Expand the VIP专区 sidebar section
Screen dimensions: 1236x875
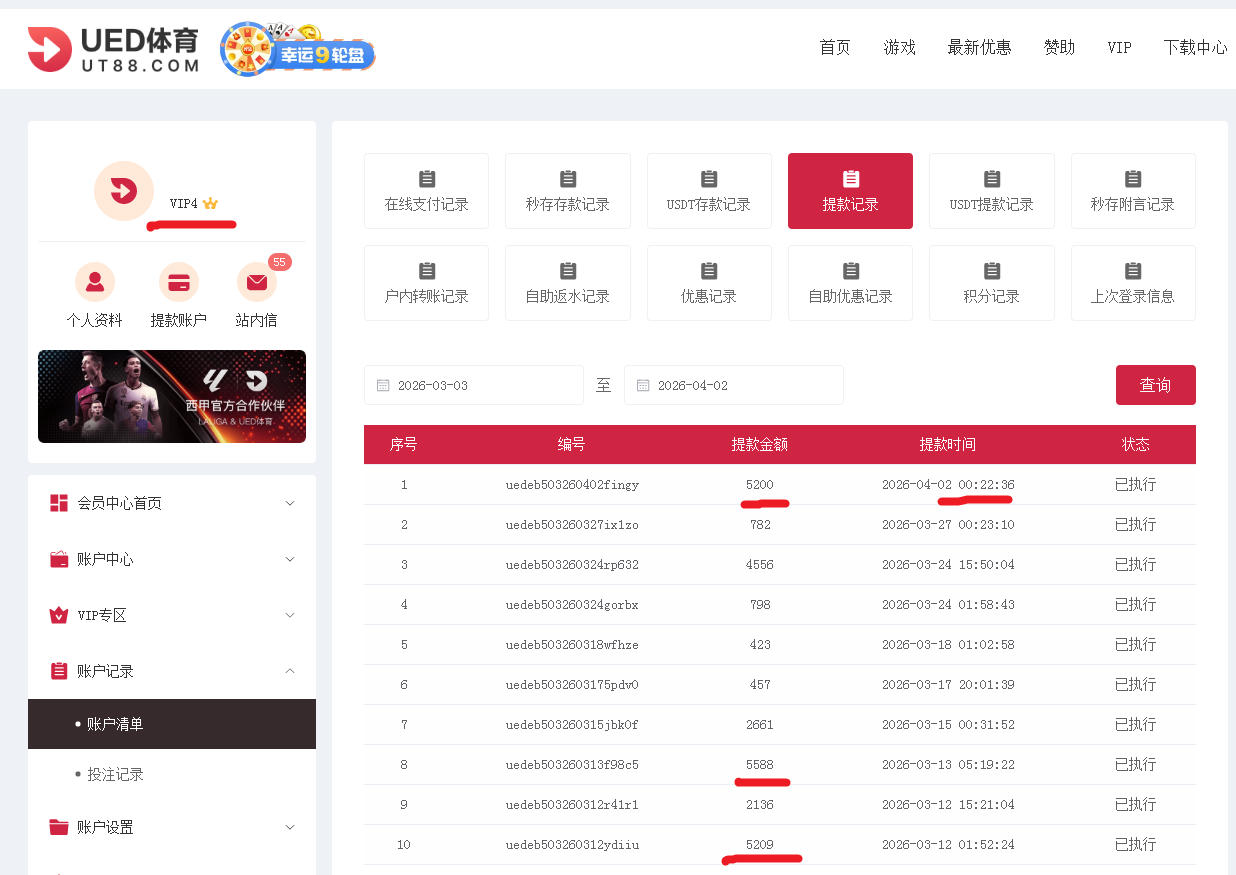coord(172,615)
